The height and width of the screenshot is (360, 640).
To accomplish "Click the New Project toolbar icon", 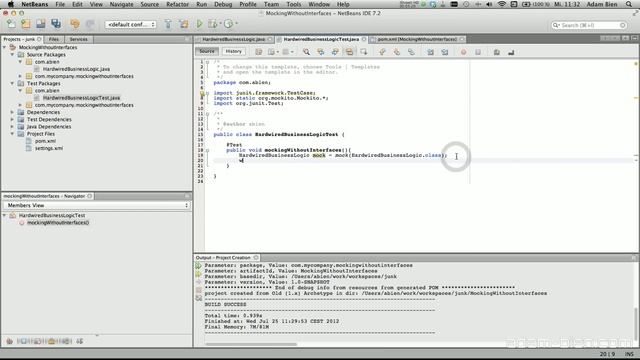I will point(26,24).
